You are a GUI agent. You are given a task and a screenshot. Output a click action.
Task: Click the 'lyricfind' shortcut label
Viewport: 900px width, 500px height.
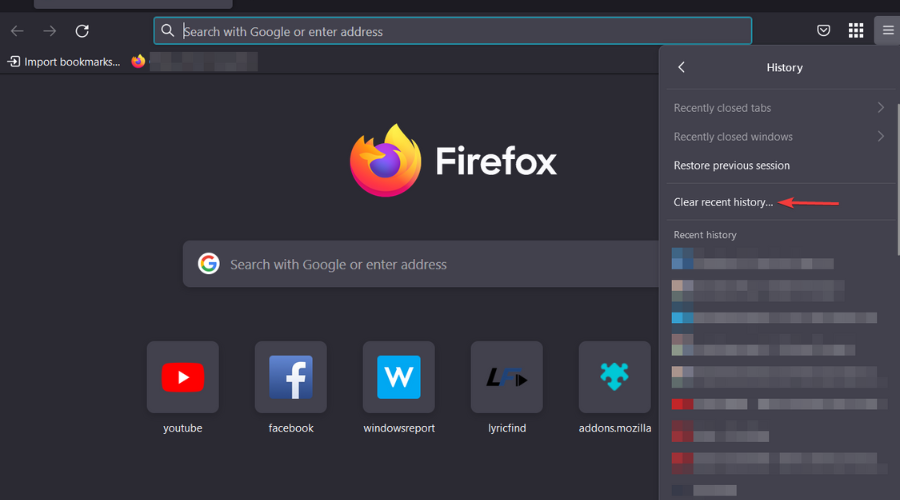tap(507, 428)
